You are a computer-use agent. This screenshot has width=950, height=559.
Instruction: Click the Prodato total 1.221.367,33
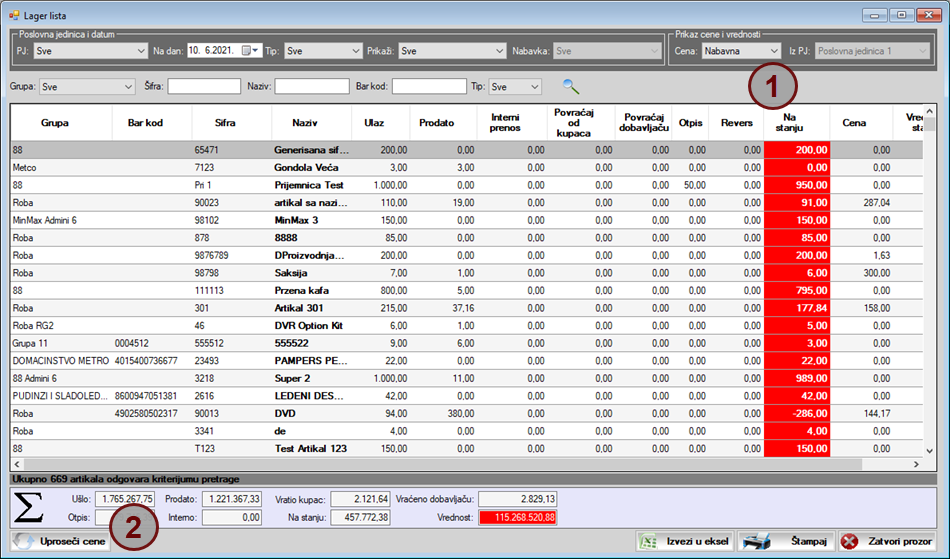pos(232,499)
